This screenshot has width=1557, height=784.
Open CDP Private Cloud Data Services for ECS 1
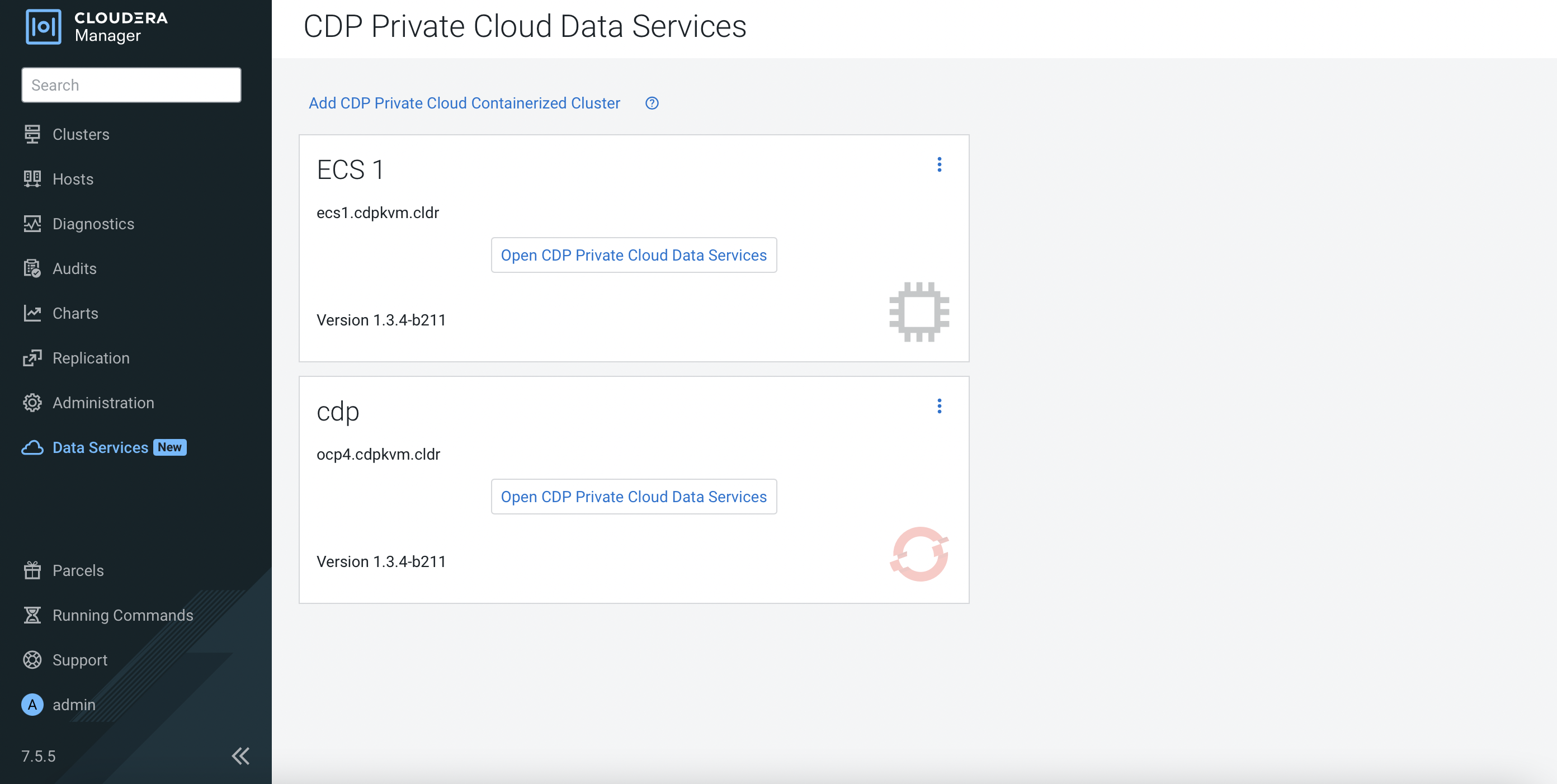point(634,255)
